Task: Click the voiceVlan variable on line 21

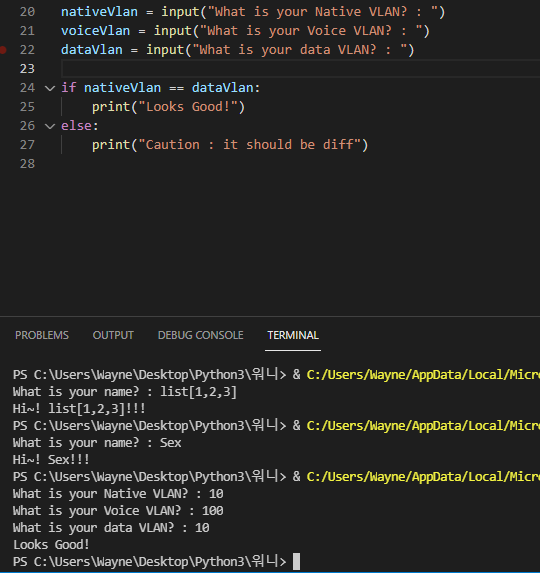Action: [x=95, y=31]
